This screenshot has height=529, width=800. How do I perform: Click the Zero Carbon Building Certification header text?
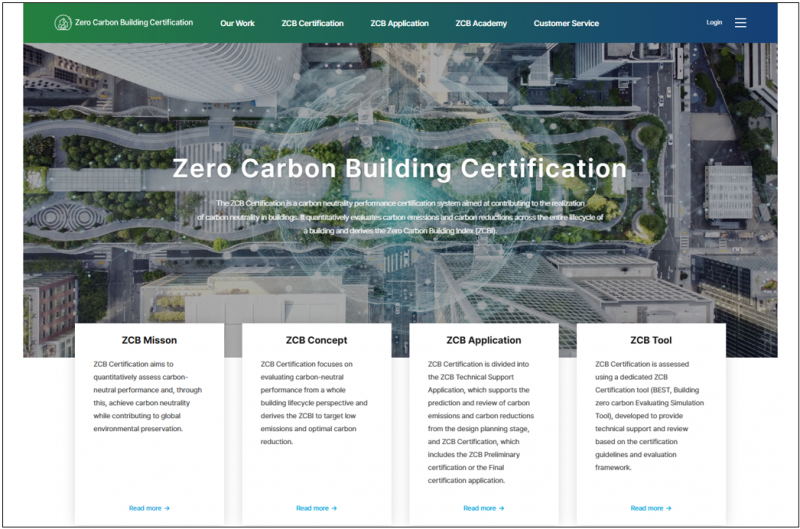[134, 22]
